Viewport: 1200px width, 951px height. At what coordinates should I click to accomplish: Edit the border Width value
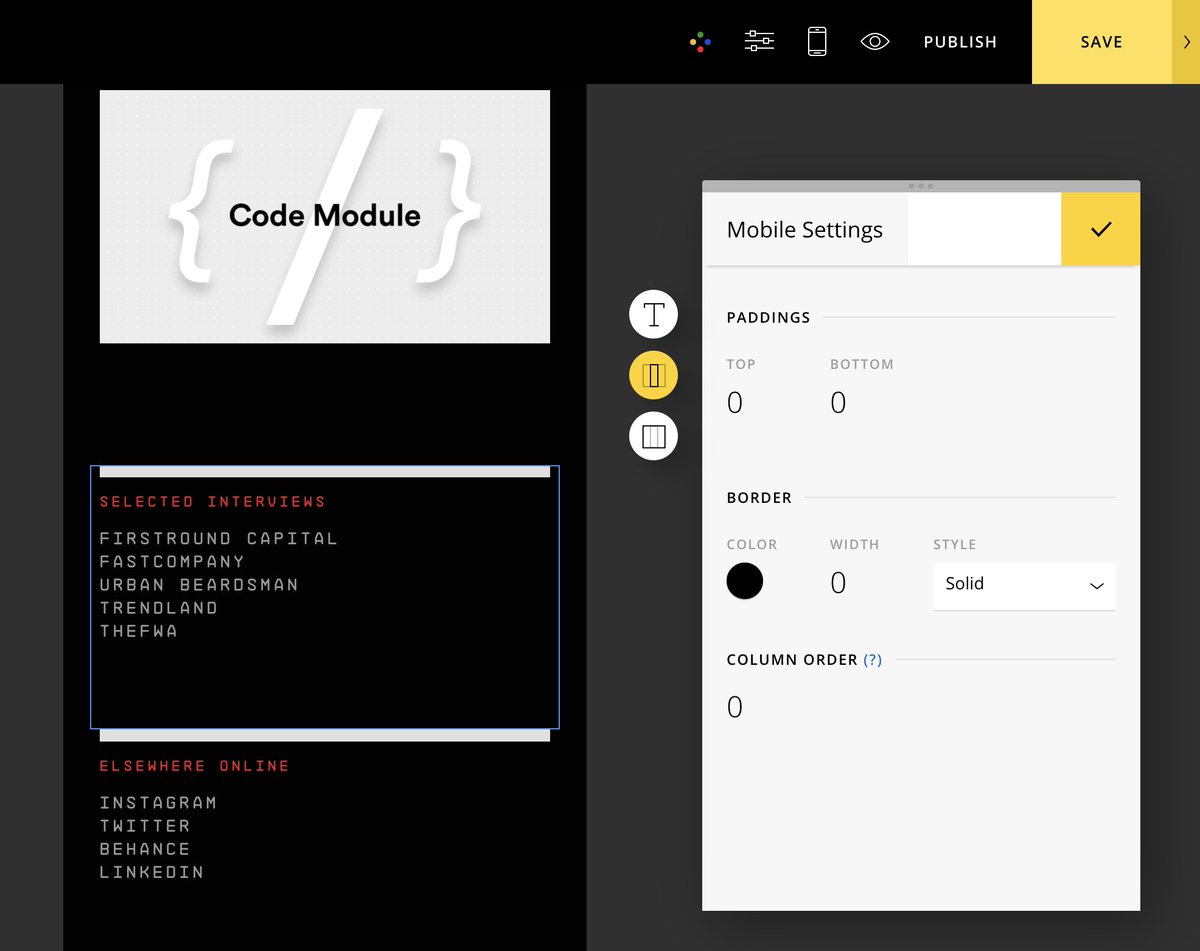tap(839, 583)
